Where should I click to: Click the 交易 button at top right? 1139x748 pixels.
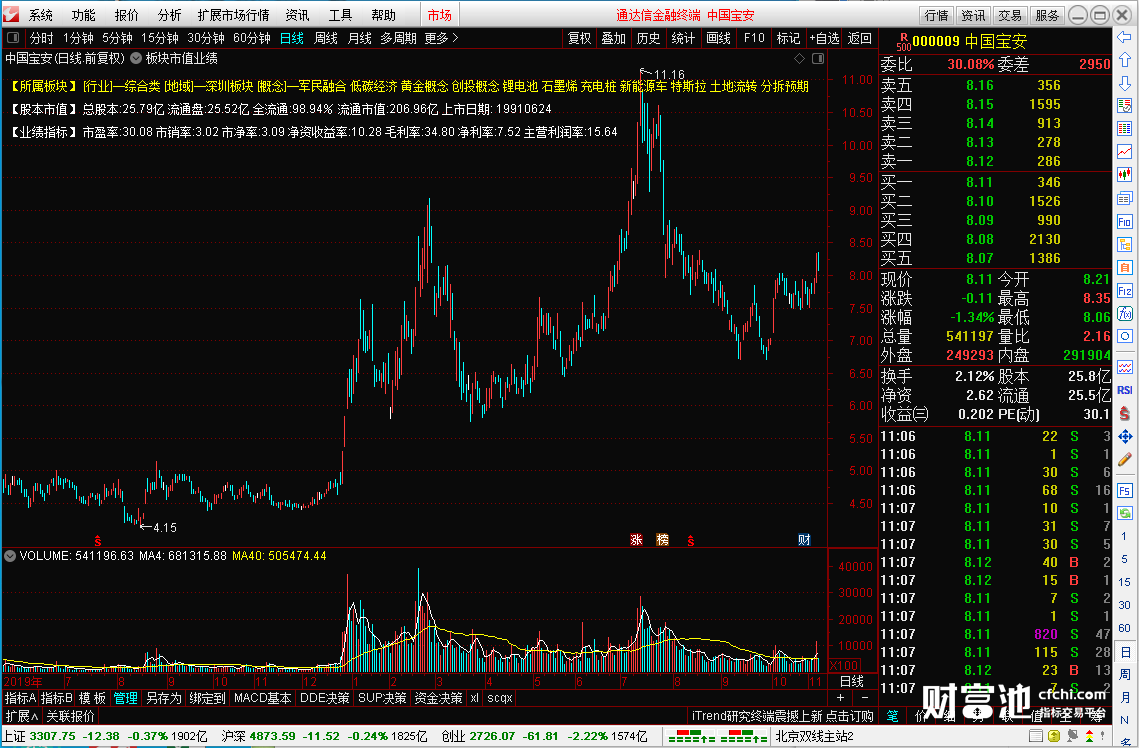(x=1009, y=15)
